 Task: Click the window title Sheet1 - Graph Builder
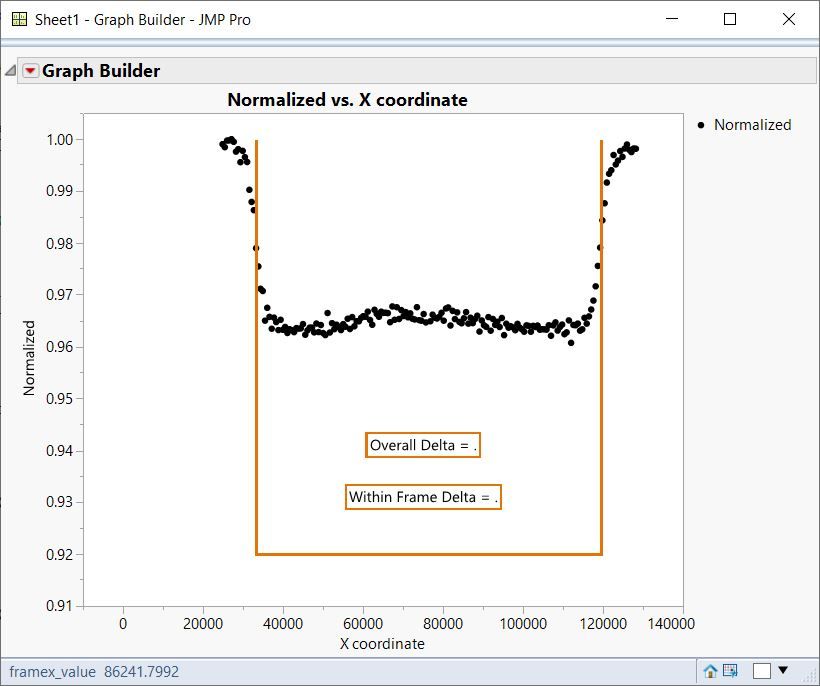click(143, 20)
